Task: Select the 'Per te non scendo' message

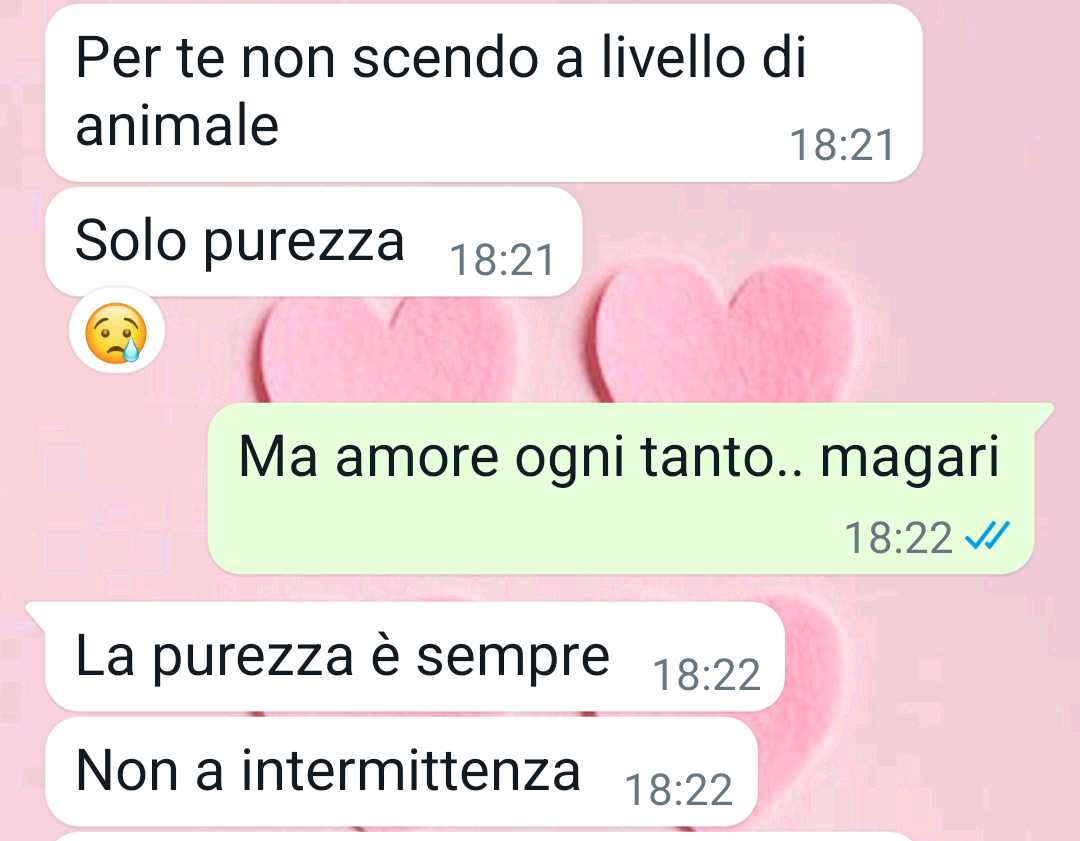Action: [484, 93]
